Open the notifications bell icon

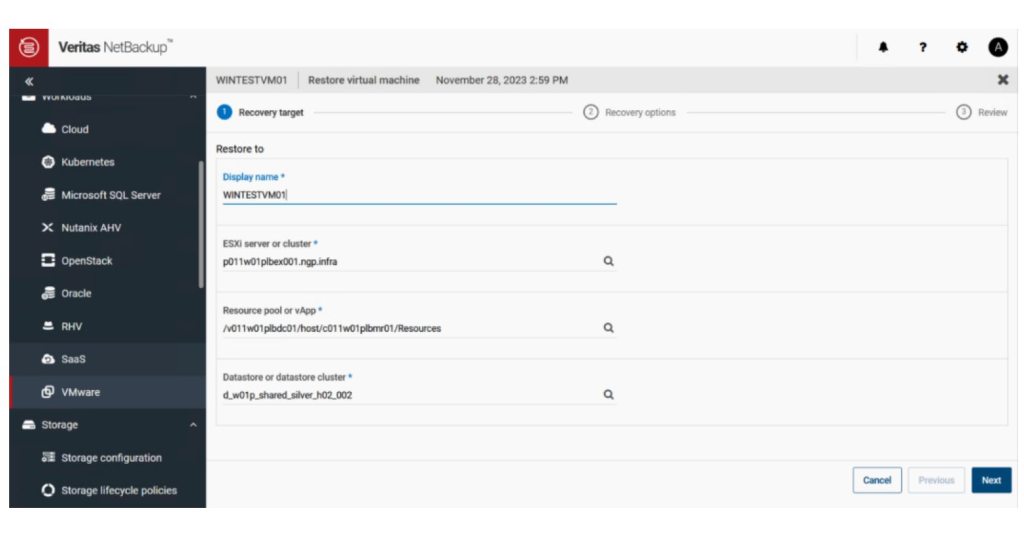pyautogui.click(x=883, y=47)
